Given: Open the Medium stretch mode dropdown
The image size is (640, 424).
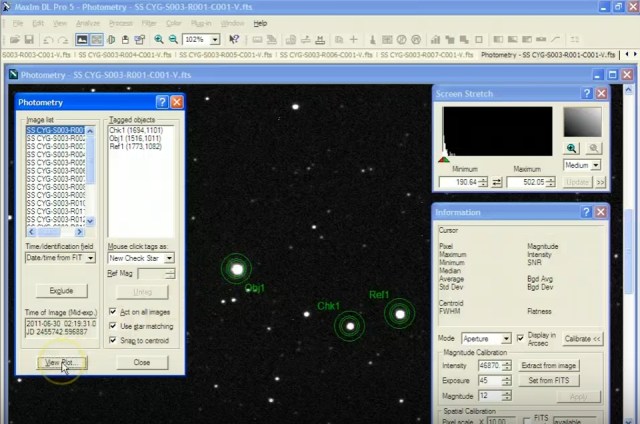Looking at the screenshot, I should coord(598,165).
